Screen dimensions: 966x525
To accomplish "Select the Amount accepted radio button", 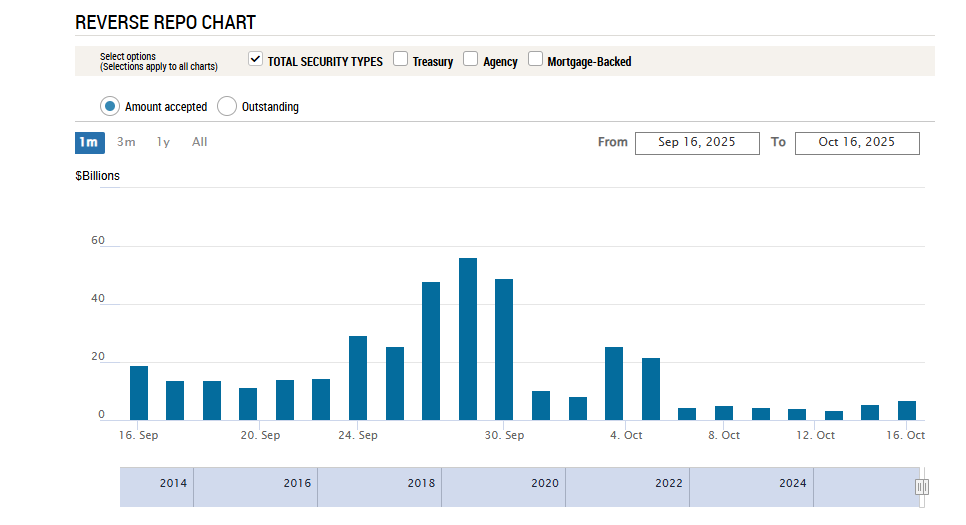I will pyautogui.click(x=110, y=106).
